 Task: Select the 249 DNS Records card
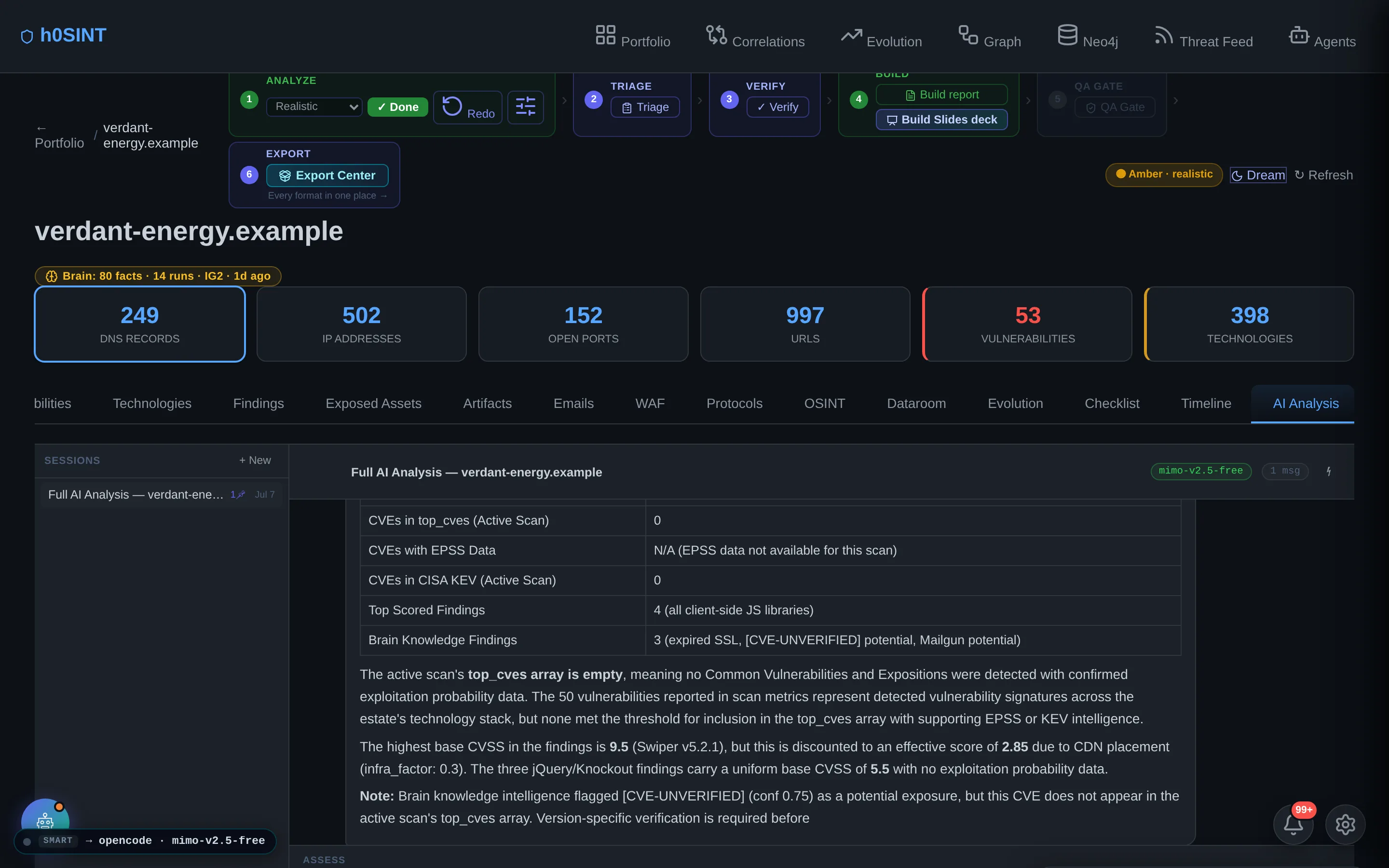[x=139, y=324]
